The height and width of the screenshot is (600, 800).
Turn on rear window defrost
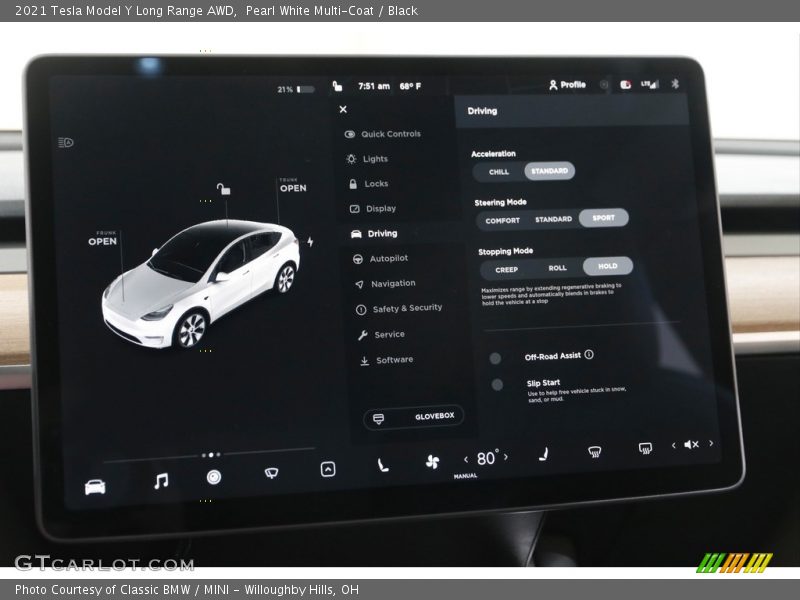645,448
